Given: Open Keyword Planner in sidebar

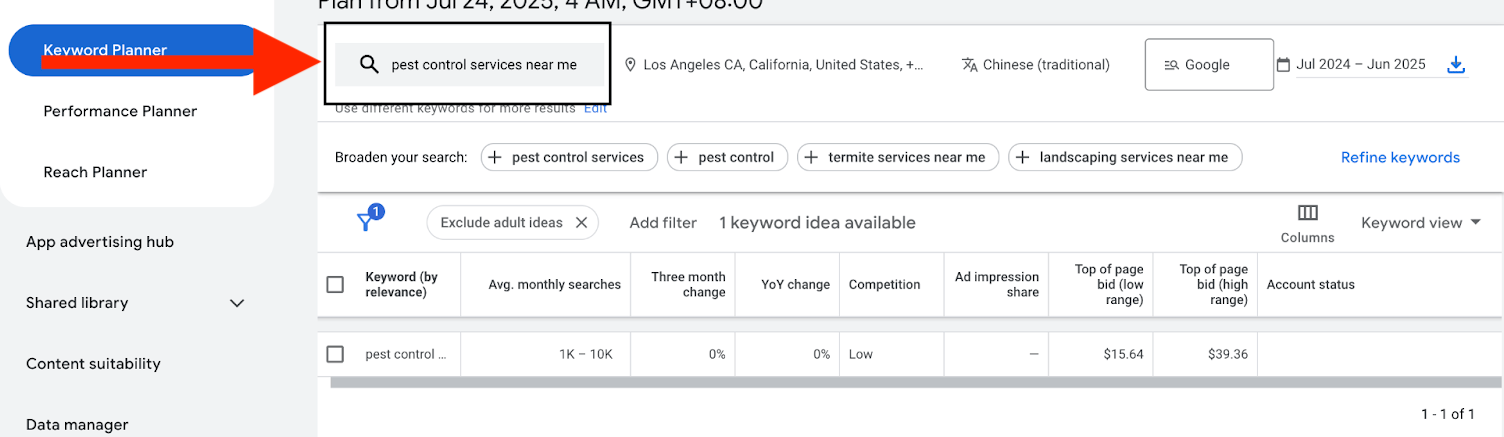Looking at the screenshot, I should (x=136, y=50).
